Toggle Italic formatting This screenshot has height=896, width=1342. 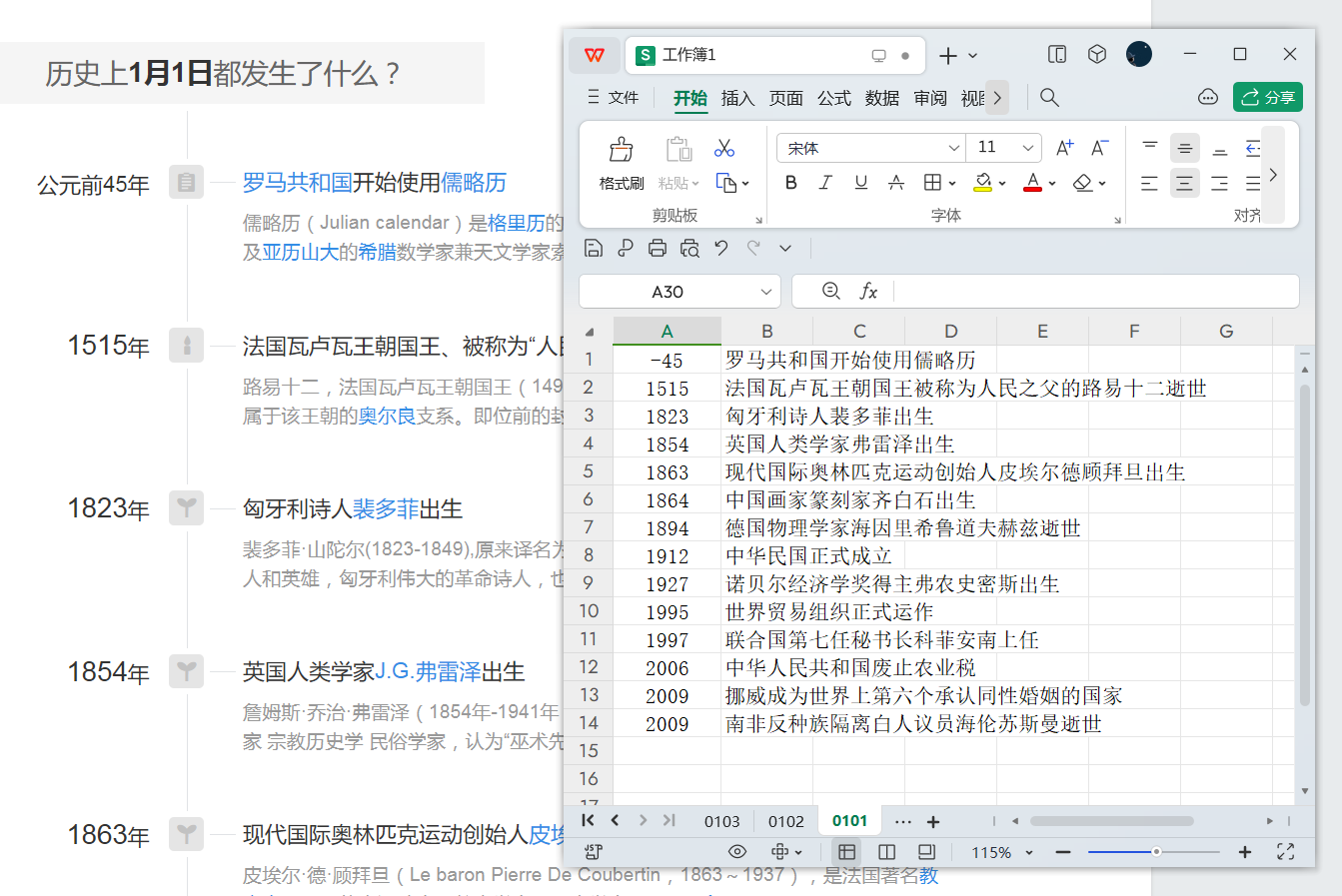(x=825, y=183)
